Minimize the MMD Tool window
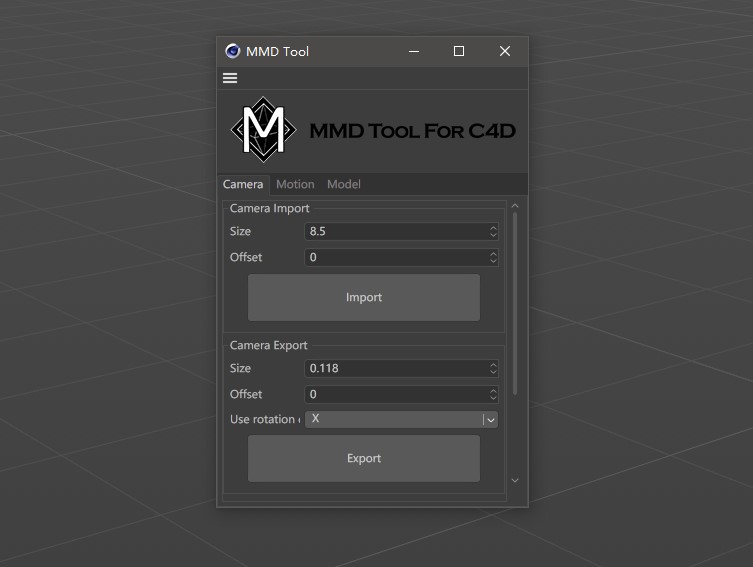Screen dimensions: 753x567 click(x=414, y=51)
